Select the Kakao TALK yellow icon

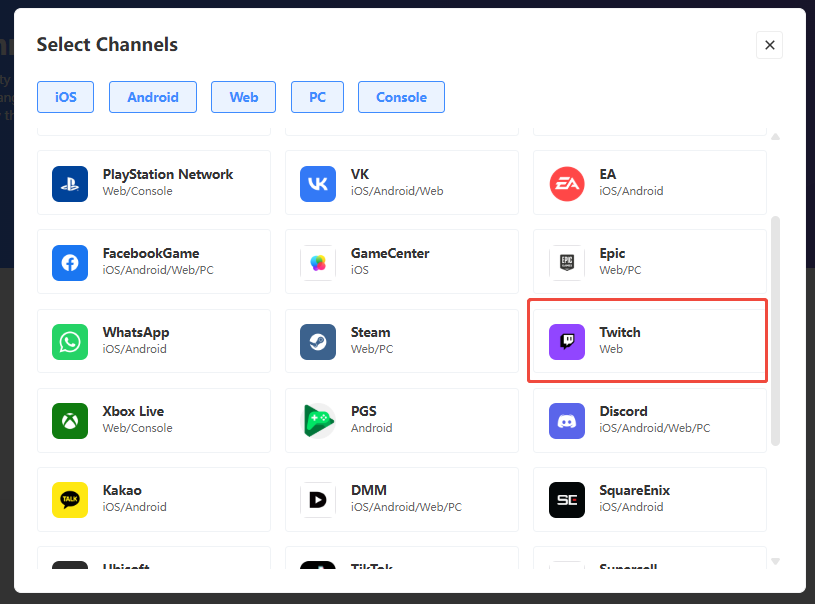point(70,499)
